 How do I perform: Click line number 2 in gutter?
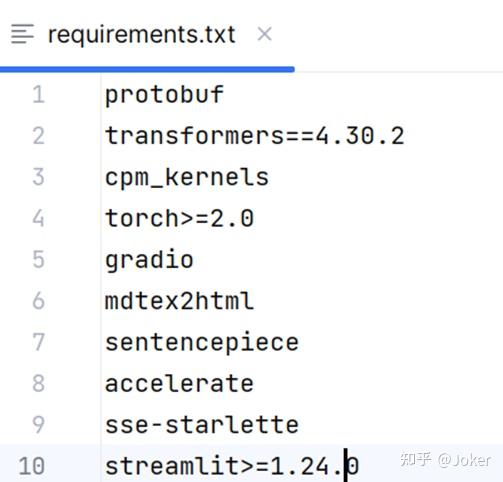tap(39, 136)
